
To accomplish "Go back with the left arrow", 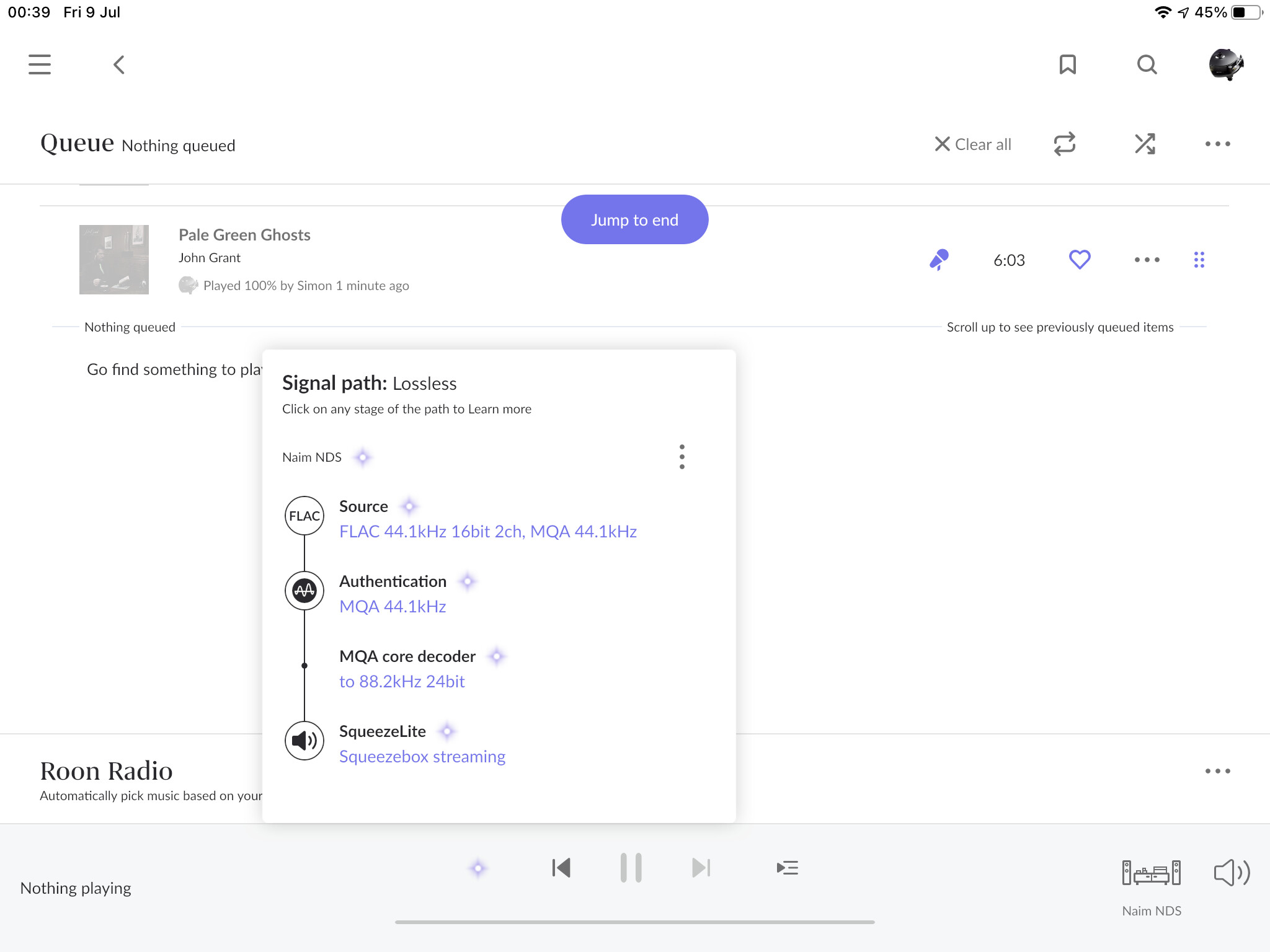I will pyautogui.click(x=119, y=64).
